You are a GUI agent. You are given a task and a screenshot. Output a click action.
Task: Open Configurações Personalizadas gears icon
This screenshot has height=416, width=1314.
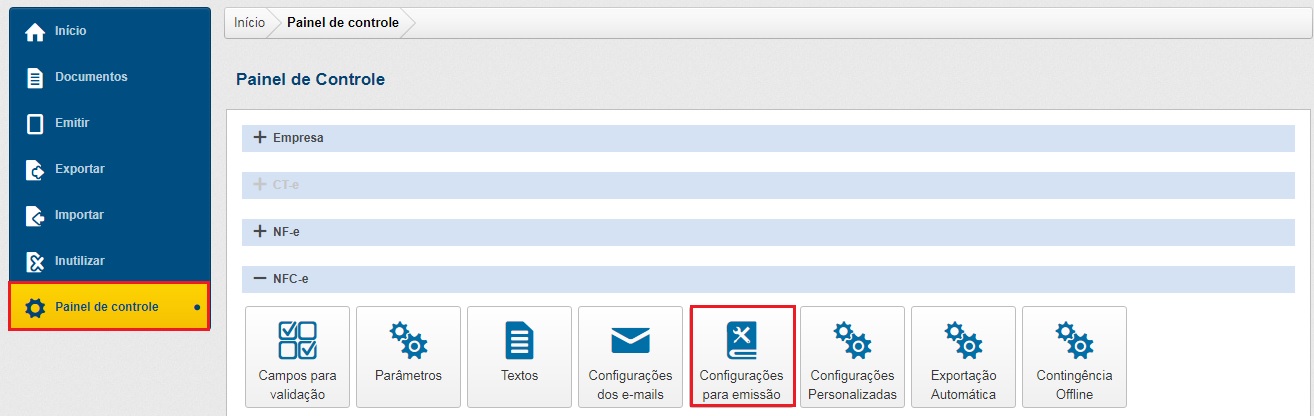pos(852,341)
